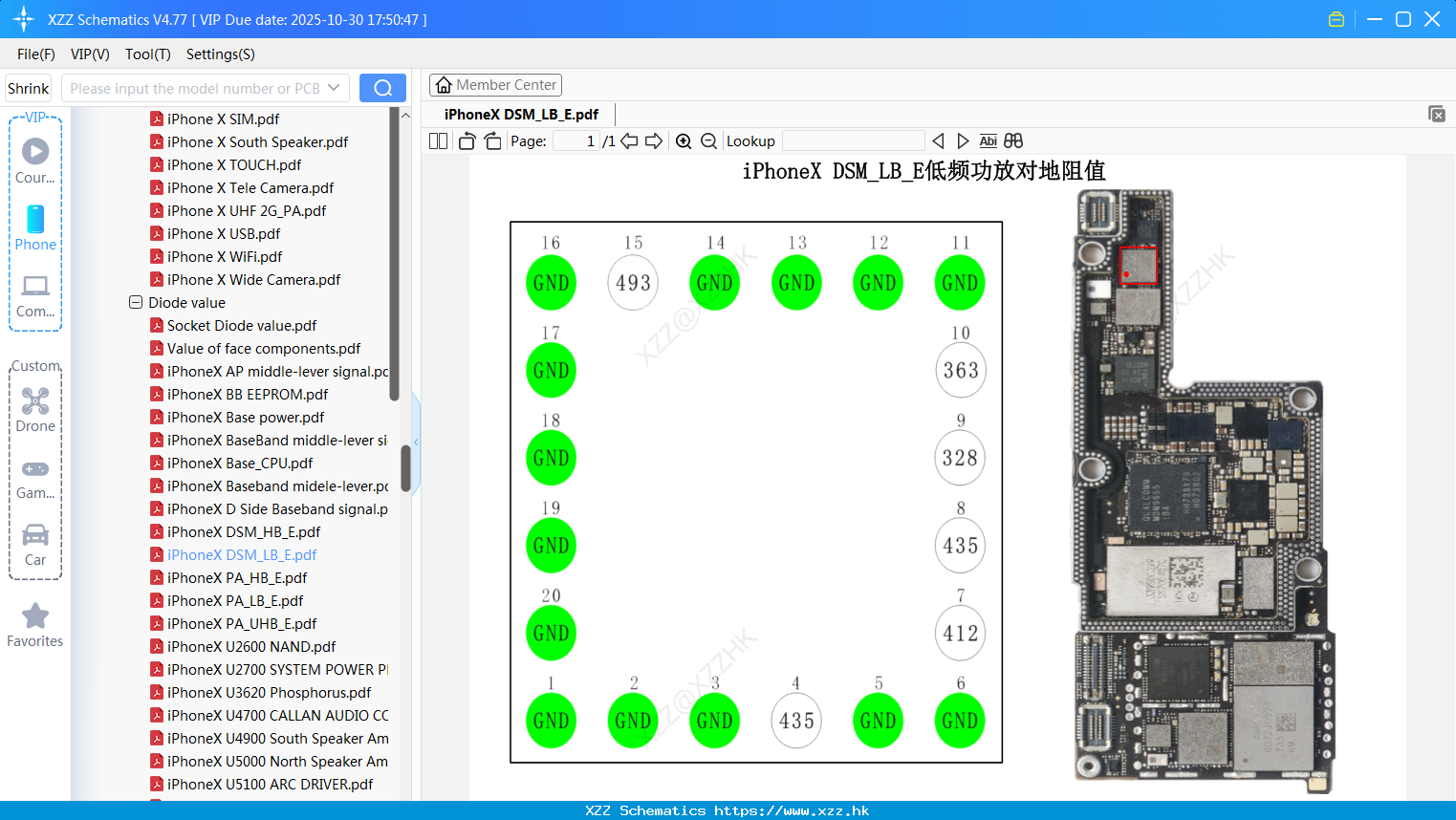
Task: Click the Shrink button
Action: pos(29,88)
